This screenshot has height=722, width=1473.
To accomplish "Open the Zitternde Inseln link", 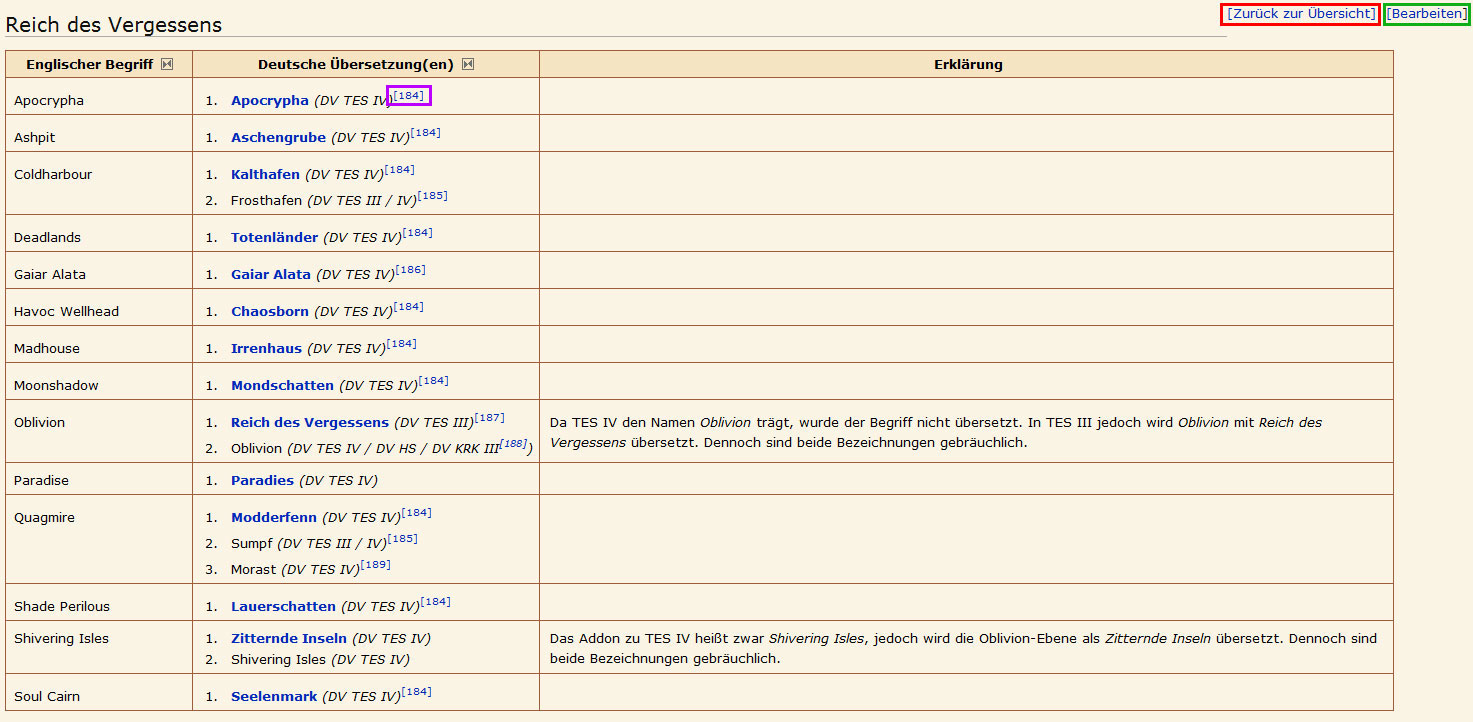I will [288, 639].
